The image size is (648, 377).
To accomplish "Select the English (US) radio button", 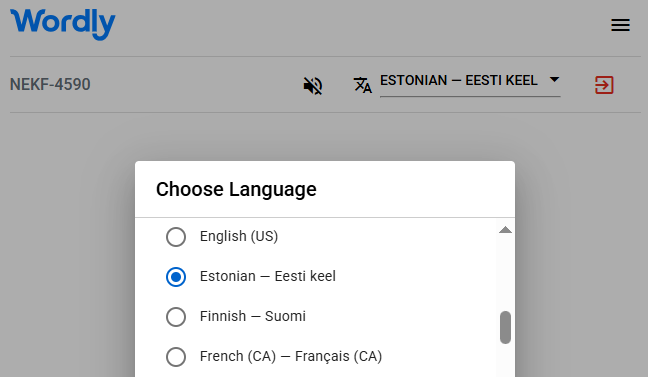I will point(176,237).
